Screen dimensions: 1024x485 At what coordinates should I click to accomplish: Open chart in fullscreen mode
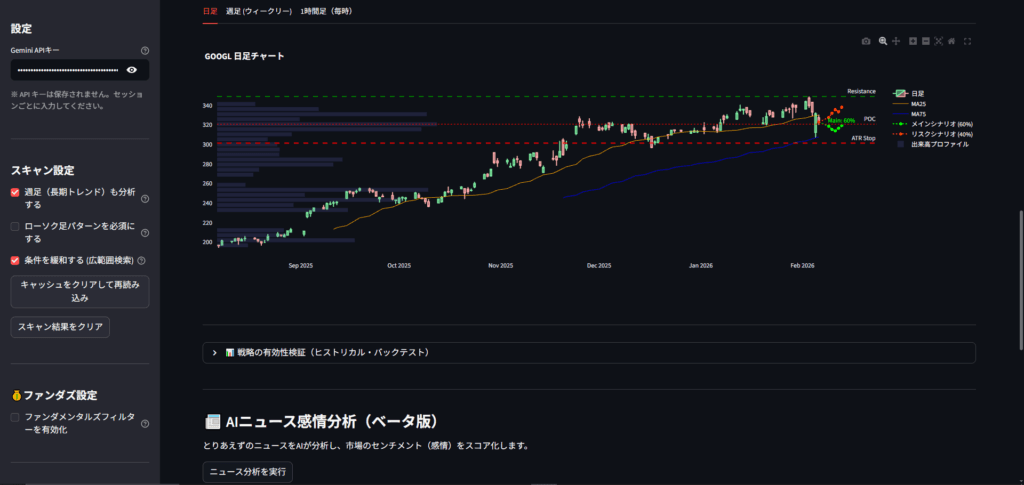tap(968, 41)
